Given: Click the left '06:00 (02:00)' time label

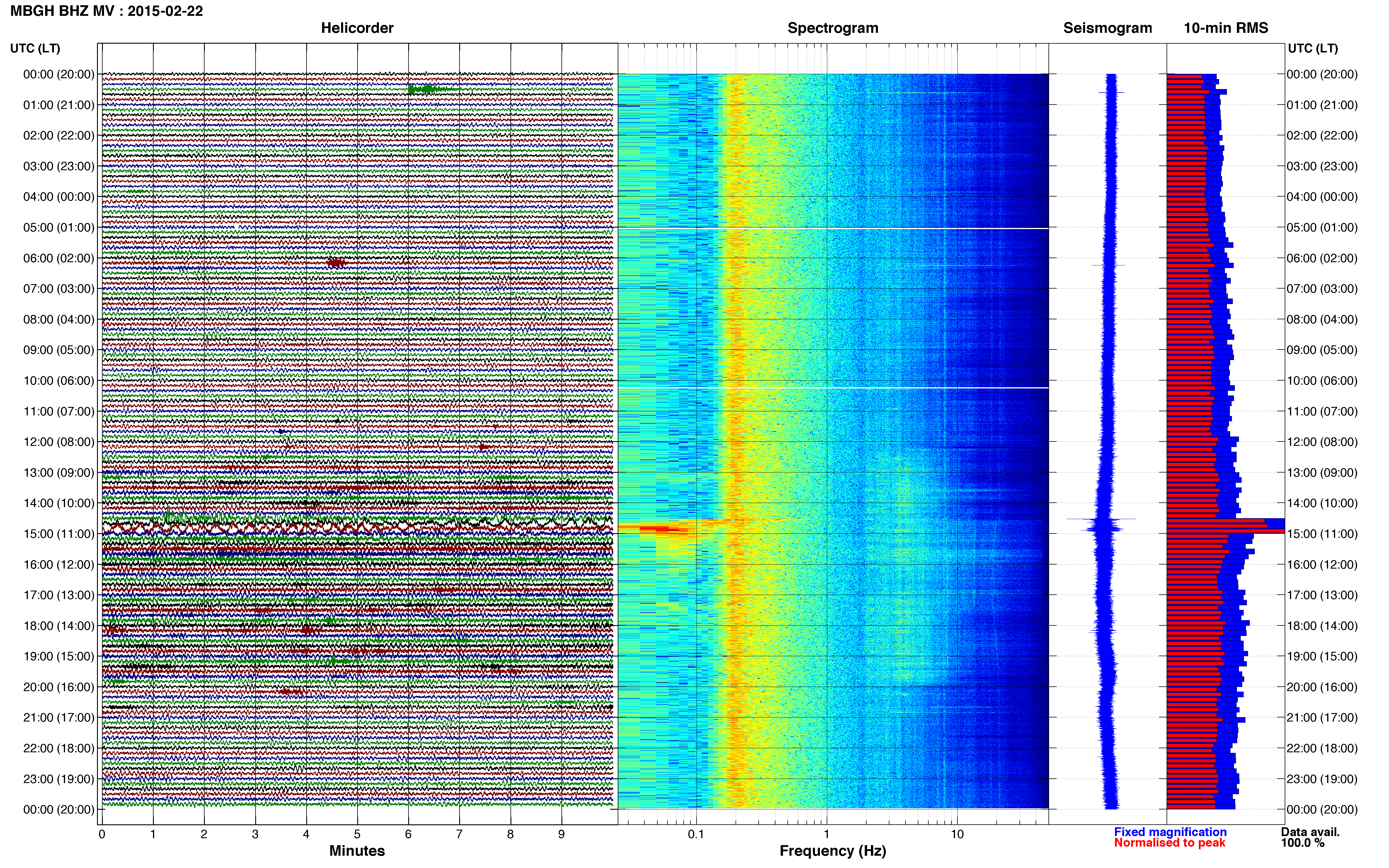Looking at the screenshot, I should tap(59, 258).
